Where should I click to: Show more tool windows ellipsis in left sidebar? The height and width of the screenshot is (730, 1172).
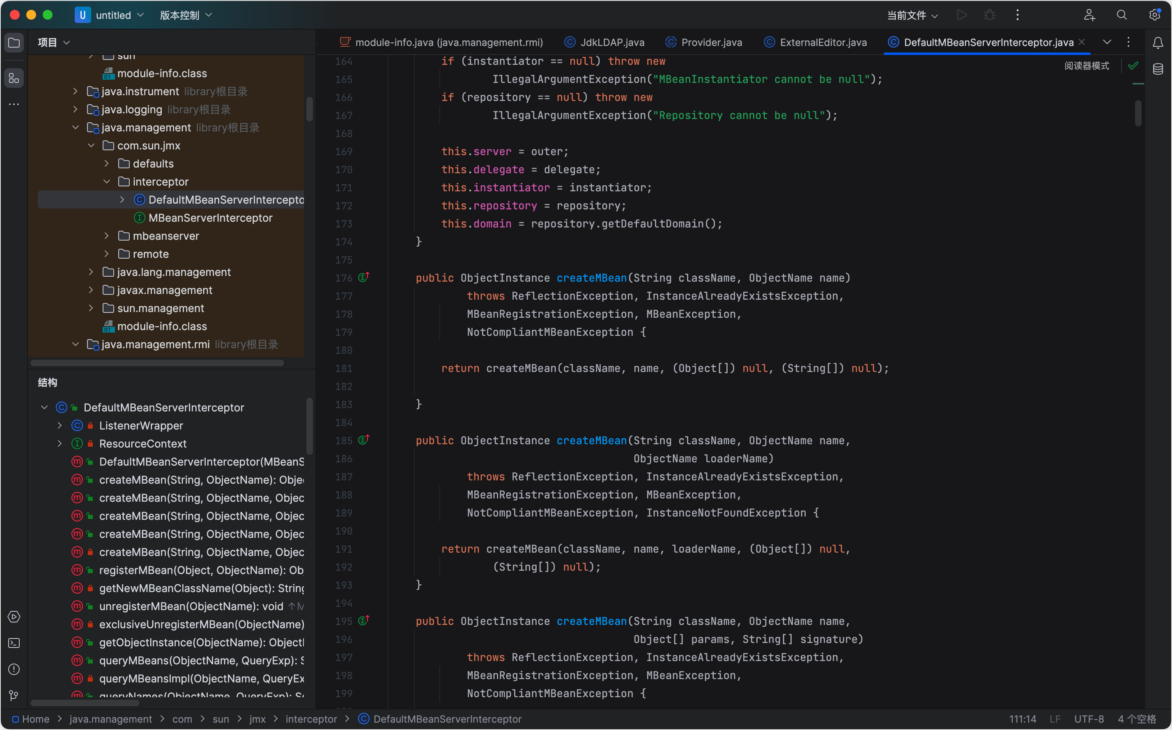[x=14, y=105]
